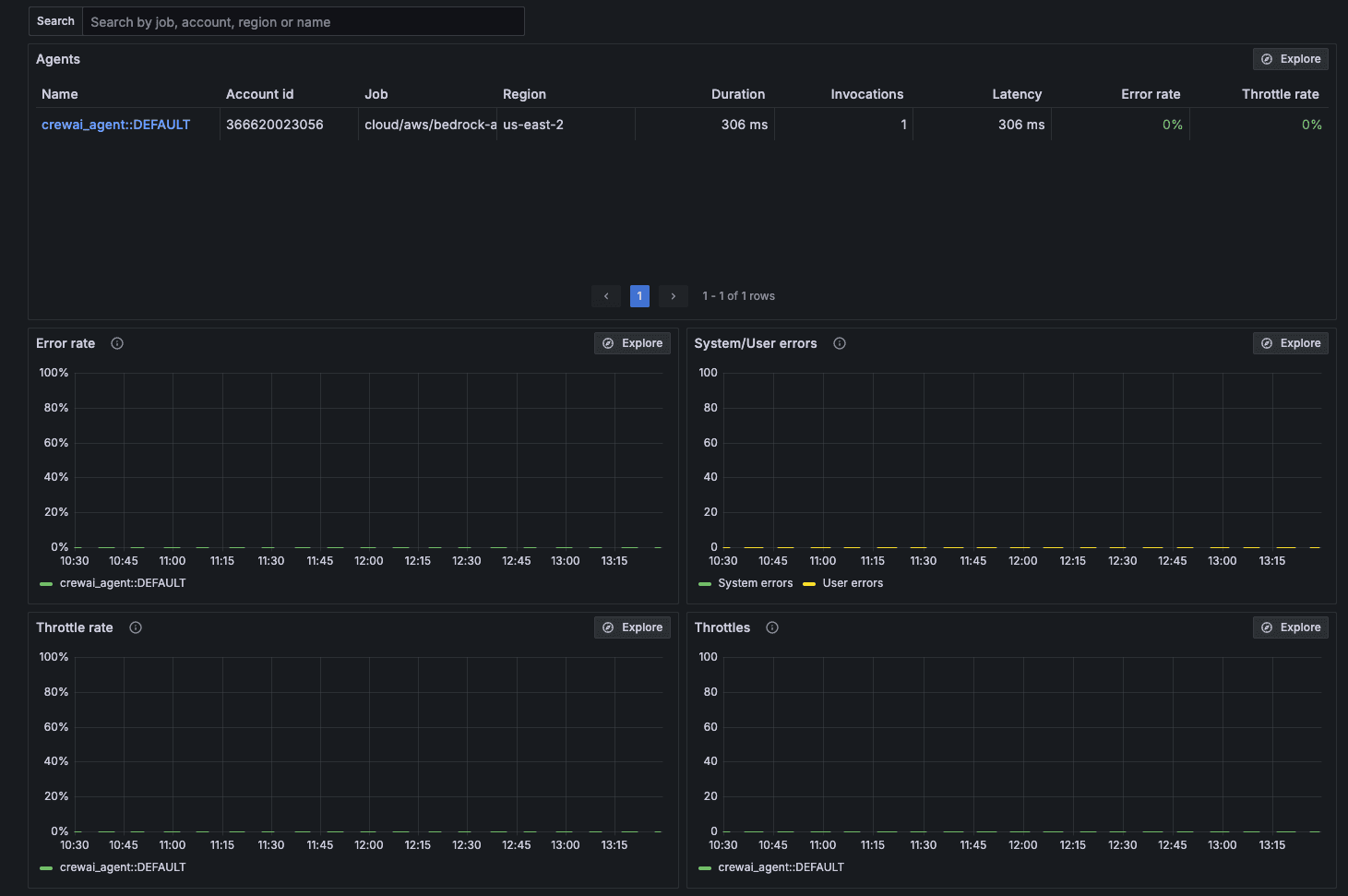Click the Explore compass icon on the Agents panel
1348x896 pixels.
tap(1268, 58)
